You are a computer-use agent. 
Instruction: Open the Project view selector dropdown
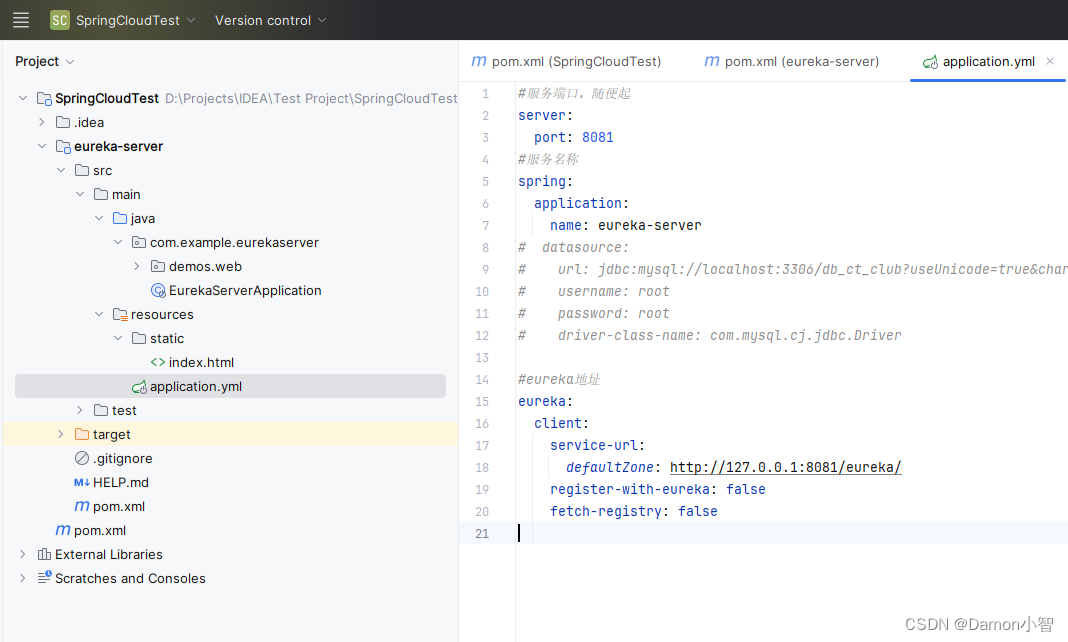[x=44, y=61]
